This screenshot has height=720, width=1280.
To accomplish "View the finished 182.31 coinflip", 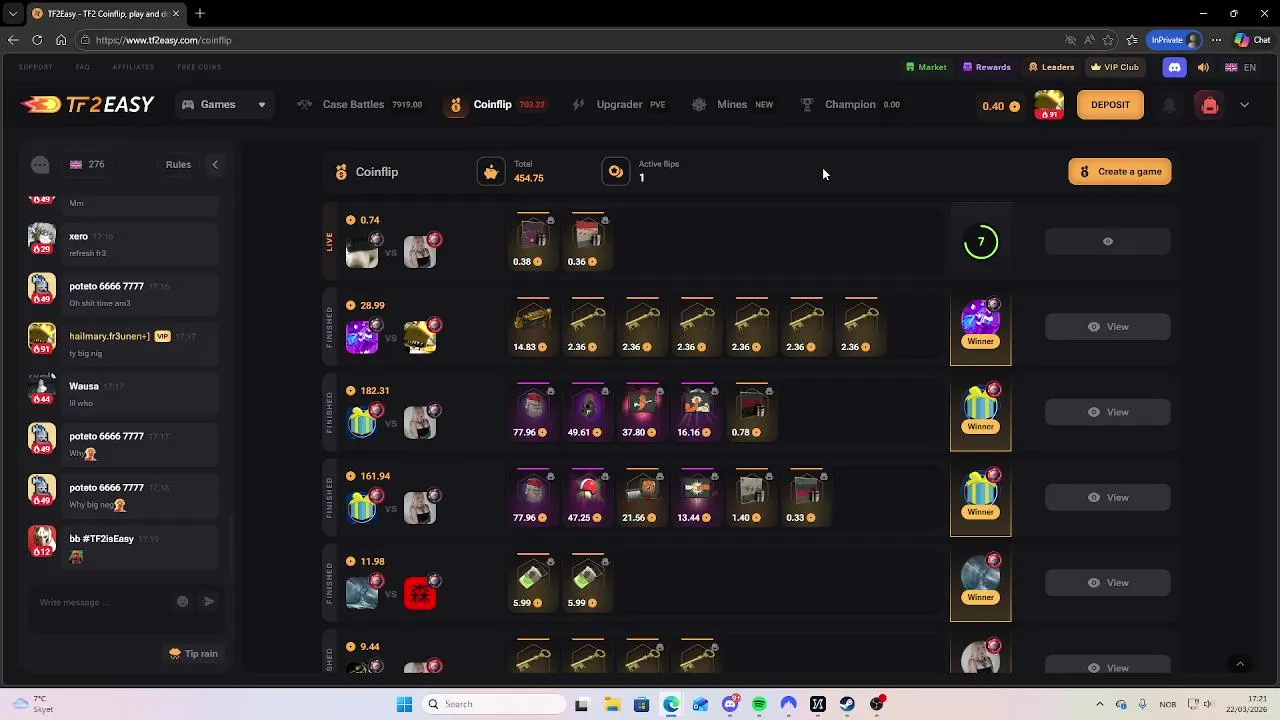I will click(x=1108, y=412).
